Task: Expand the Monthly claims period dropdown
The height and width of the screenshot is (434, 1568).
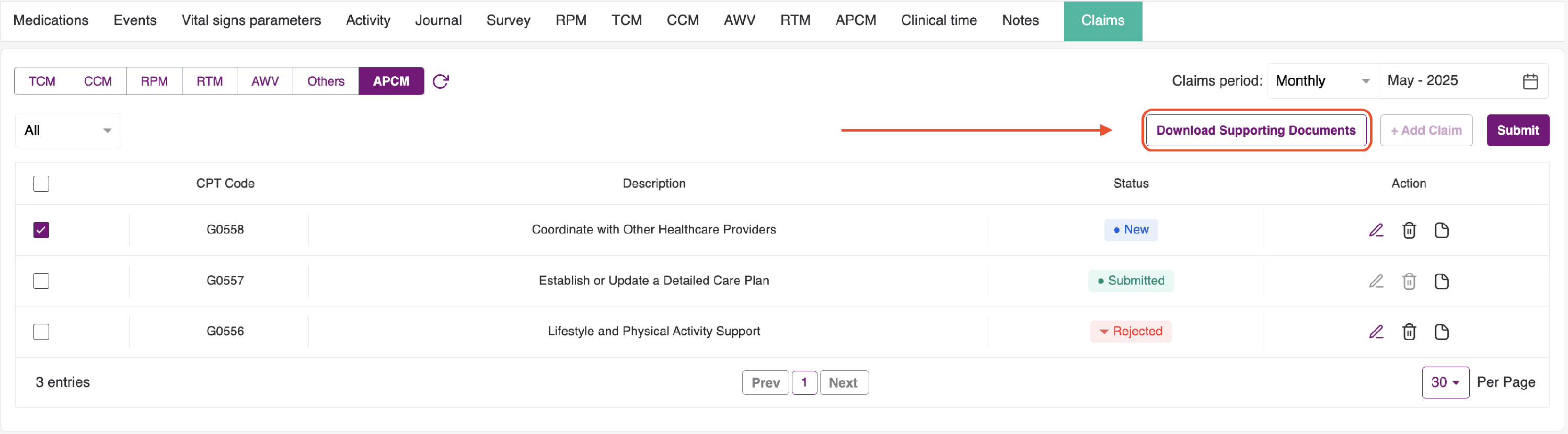Action: tap(1321, 81)
